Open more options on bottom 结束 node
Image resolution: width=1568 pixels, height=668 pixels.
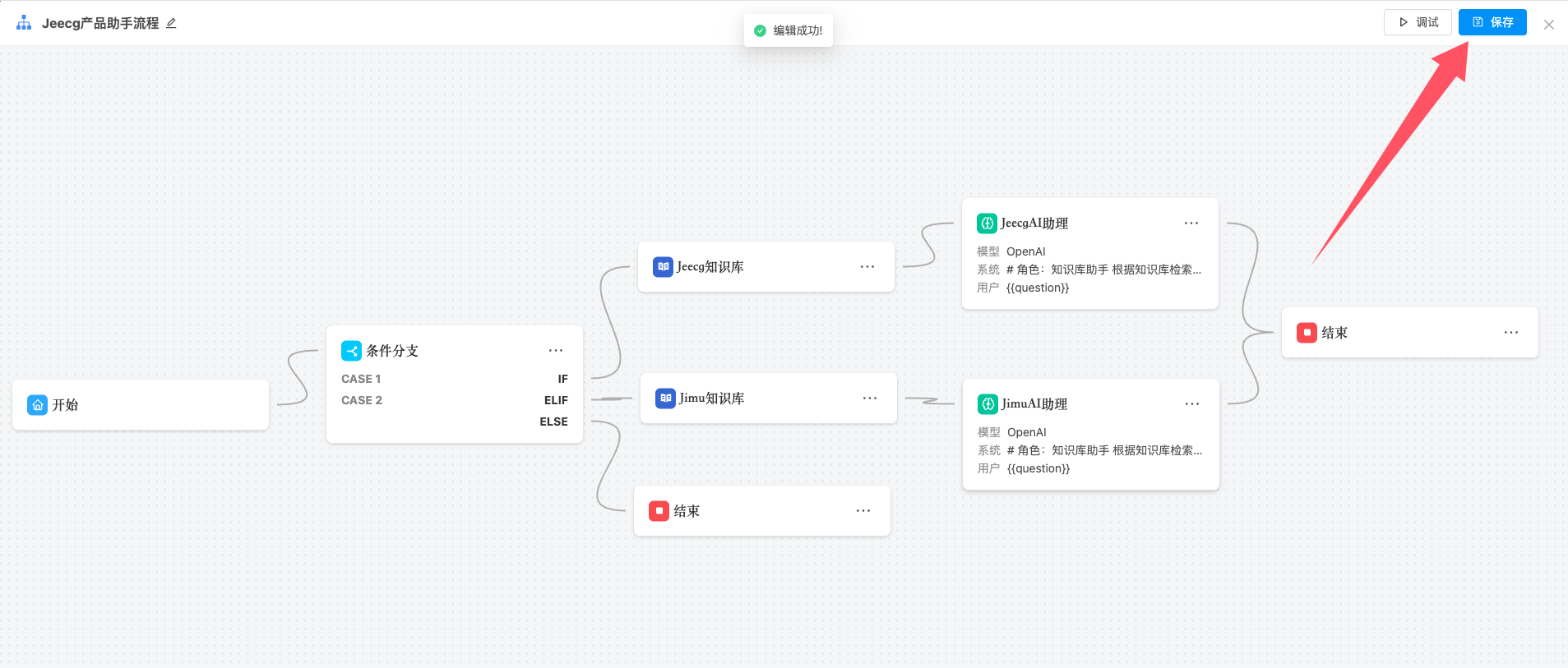point(863,511)
